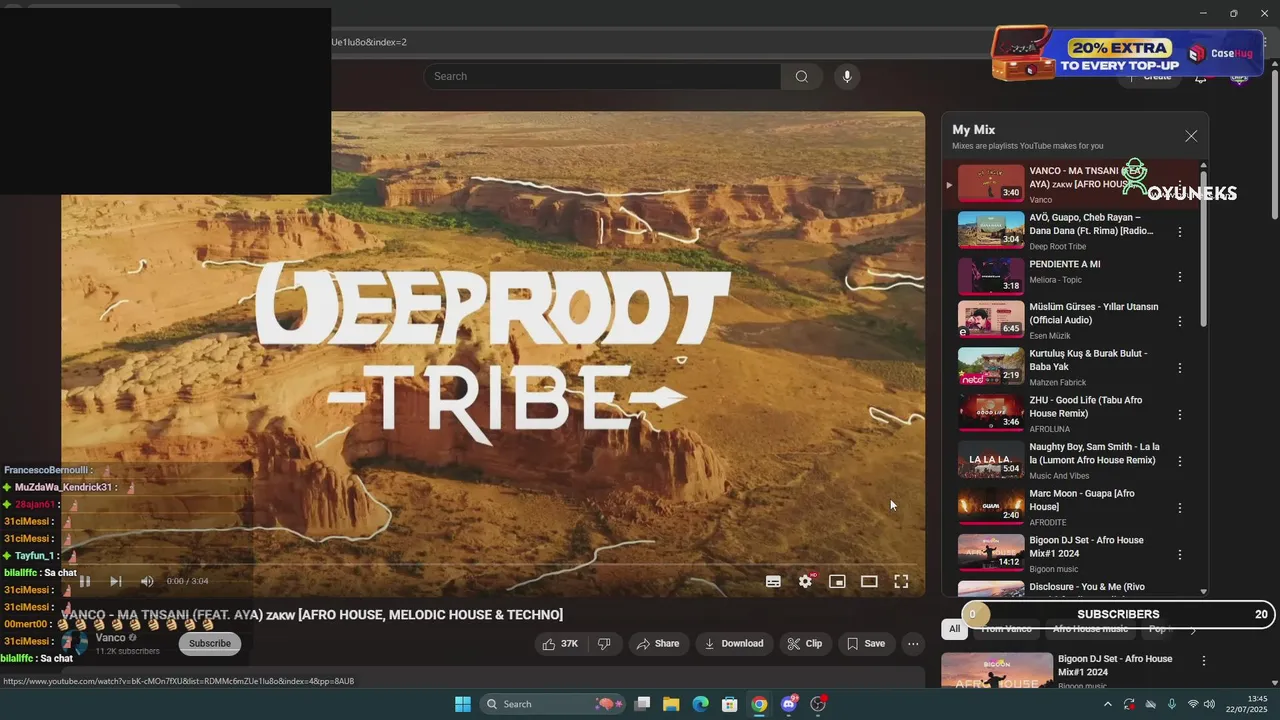1280x720 pixels.
Task: Click into the YouTube search field
Action: point(603,76)
